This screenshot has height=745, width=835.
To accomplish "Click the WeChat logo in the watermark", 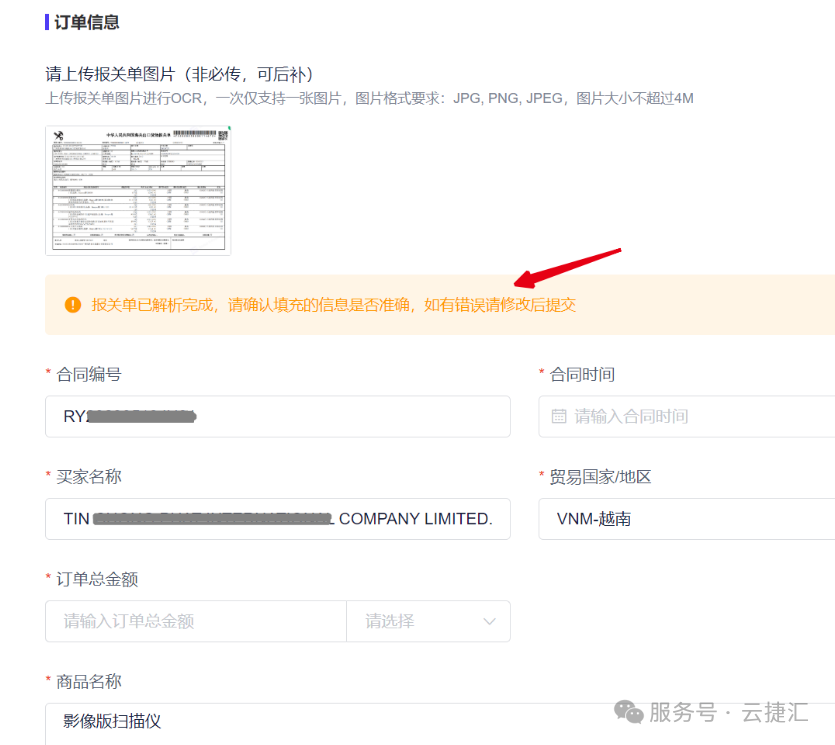I will [x=629, y=712].
